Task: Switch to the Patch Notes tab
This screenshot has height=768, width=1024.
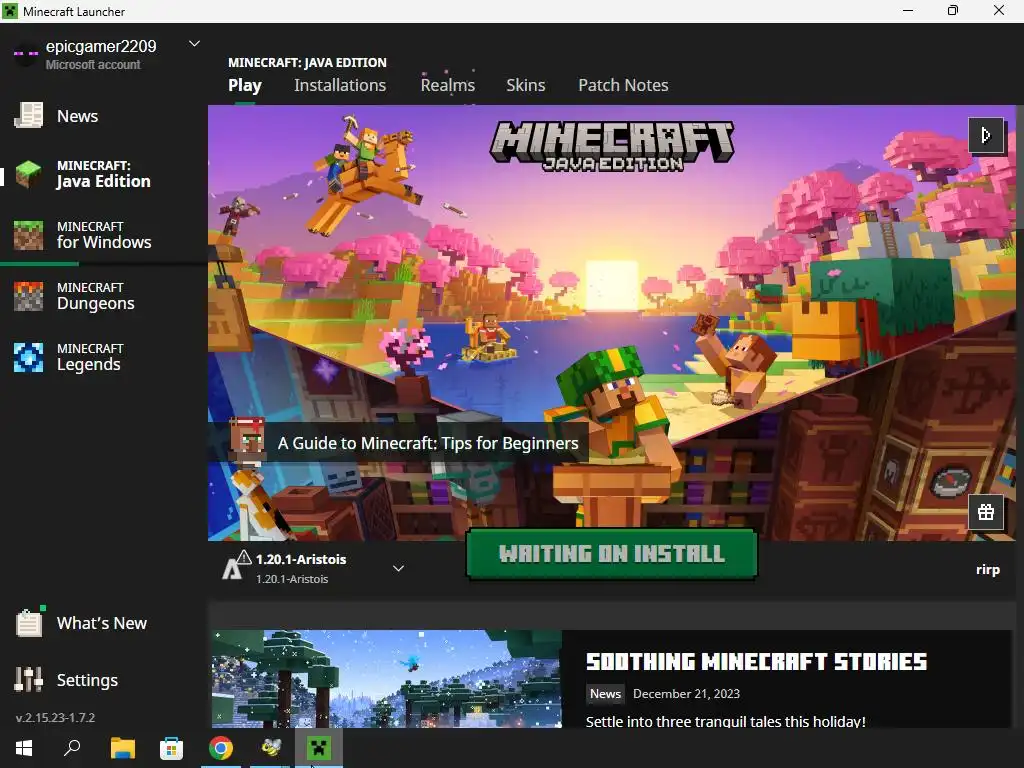Action: coord(623,86)
